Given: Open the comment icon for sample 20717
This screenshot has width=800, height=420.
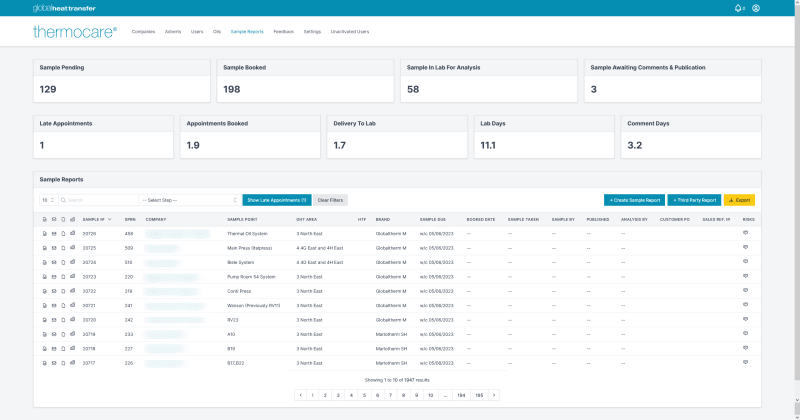Looking at the screenshot, I should point(745,362).
